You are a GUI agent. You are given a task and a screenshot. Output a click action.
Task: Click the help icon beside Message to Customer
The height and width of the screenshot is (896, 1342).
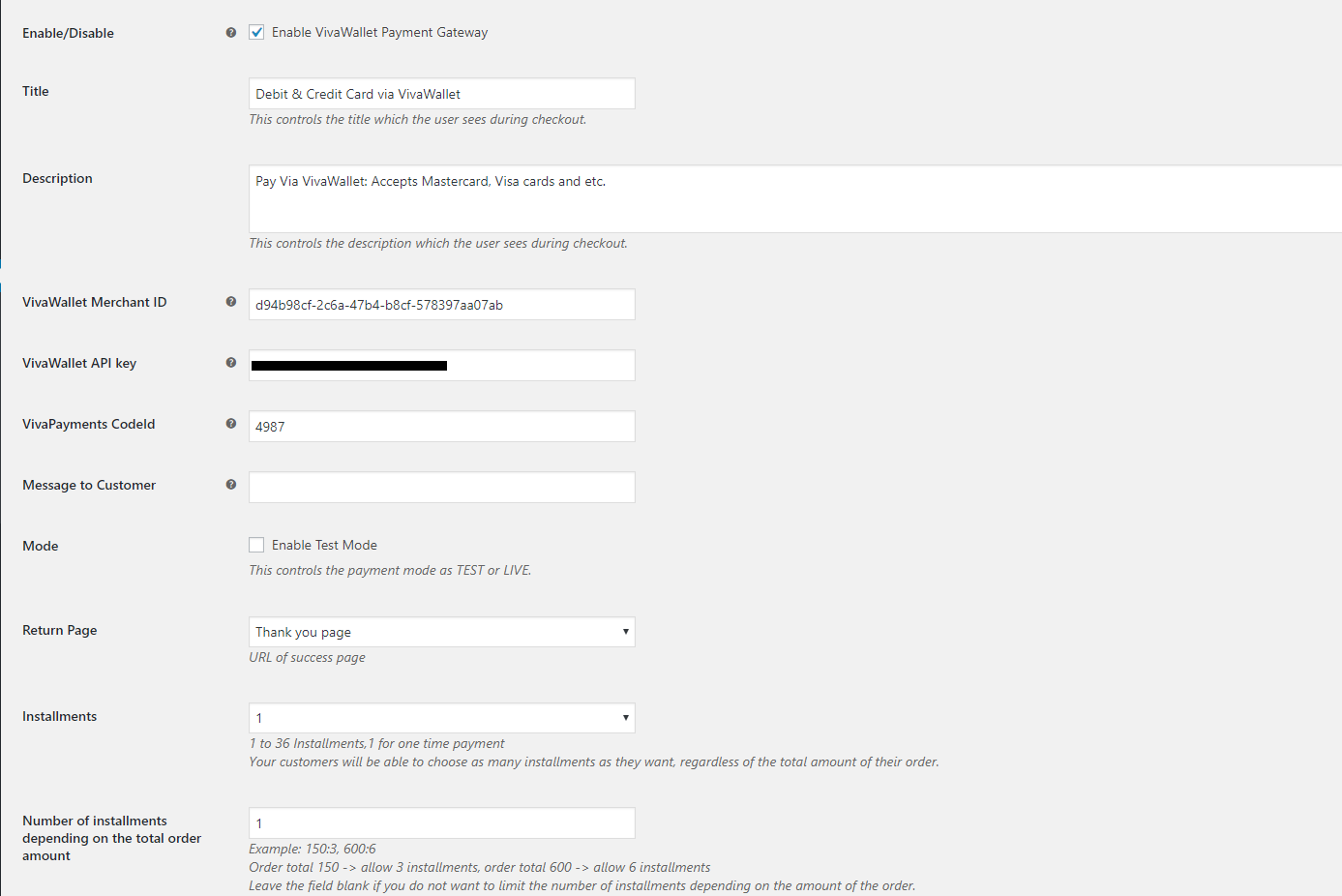click(x=230, y=484)
